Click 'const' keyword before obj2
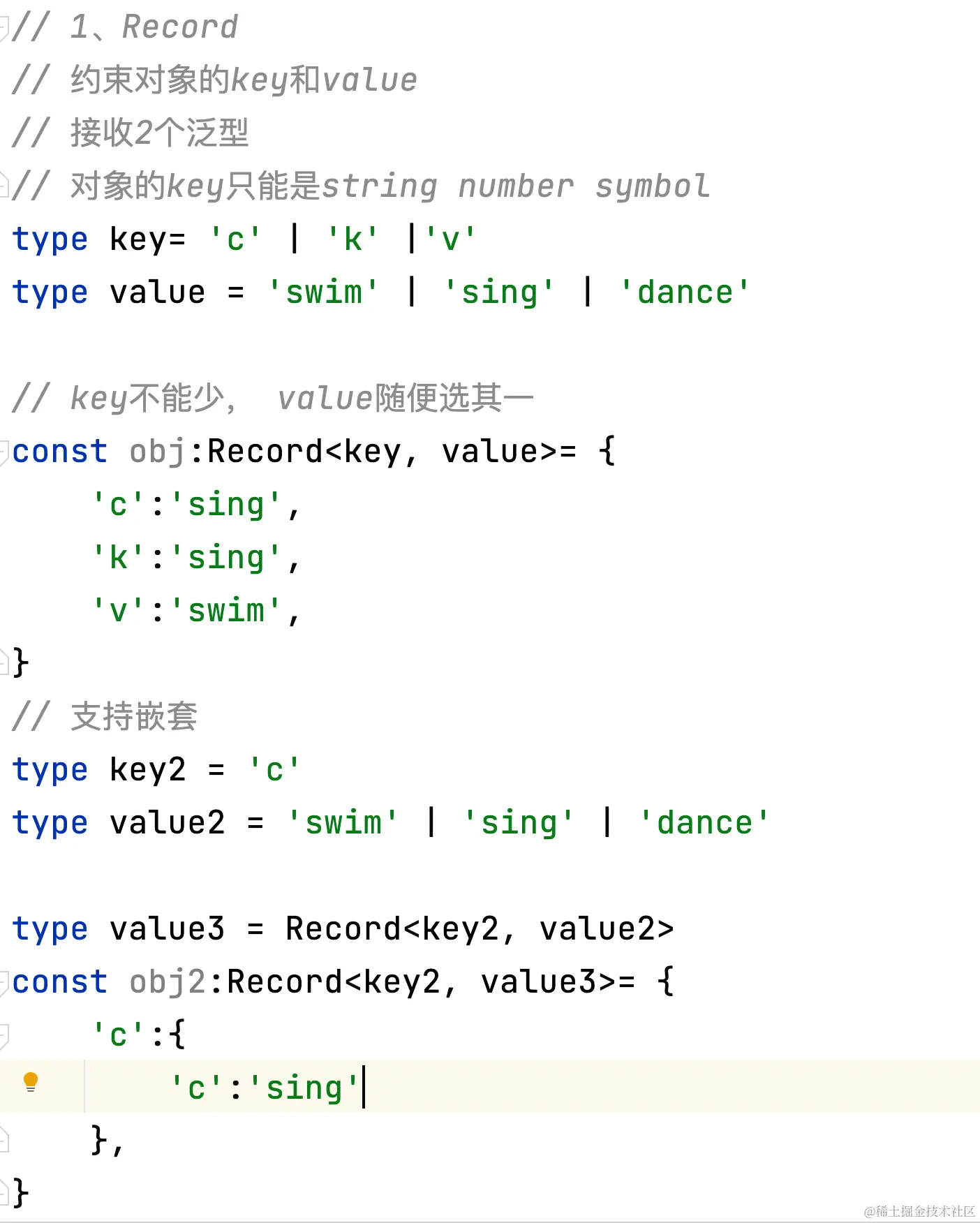Image resolution: width=980 pixels, height=1223 pixels. (60, 981)
